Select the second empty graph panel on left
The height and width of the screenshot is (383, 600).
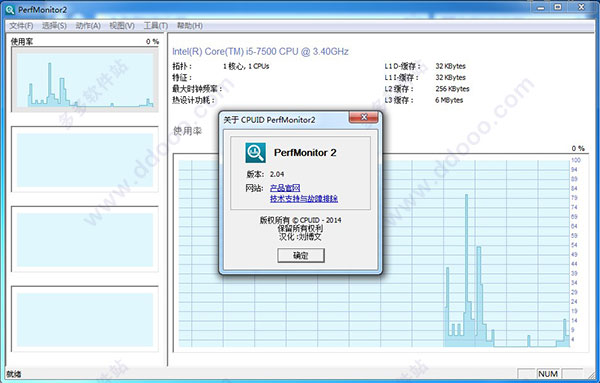(x=85, y=160)
